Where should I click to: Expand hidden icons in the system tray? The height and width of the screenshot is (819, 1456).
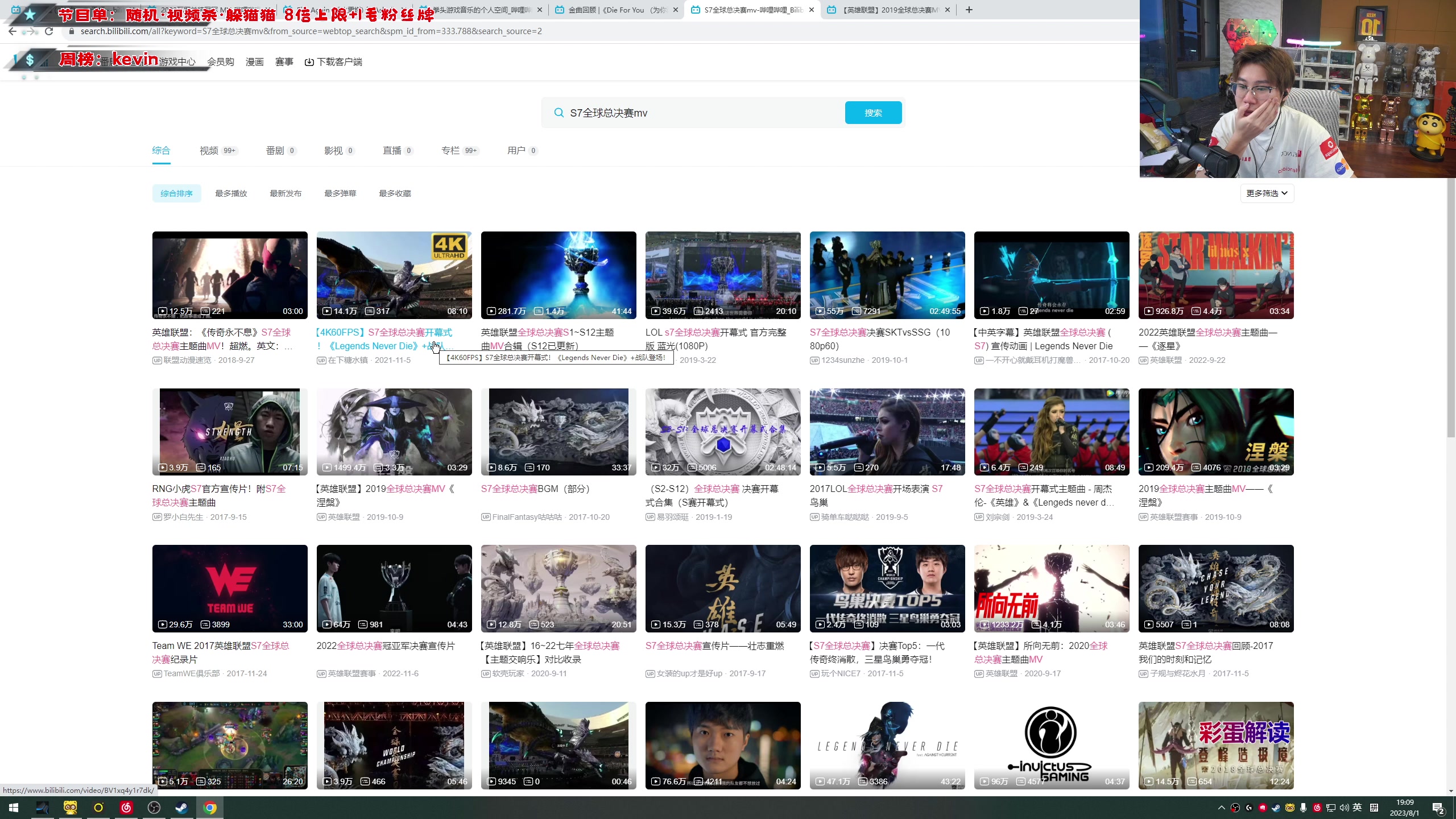tap(1222, 807)
